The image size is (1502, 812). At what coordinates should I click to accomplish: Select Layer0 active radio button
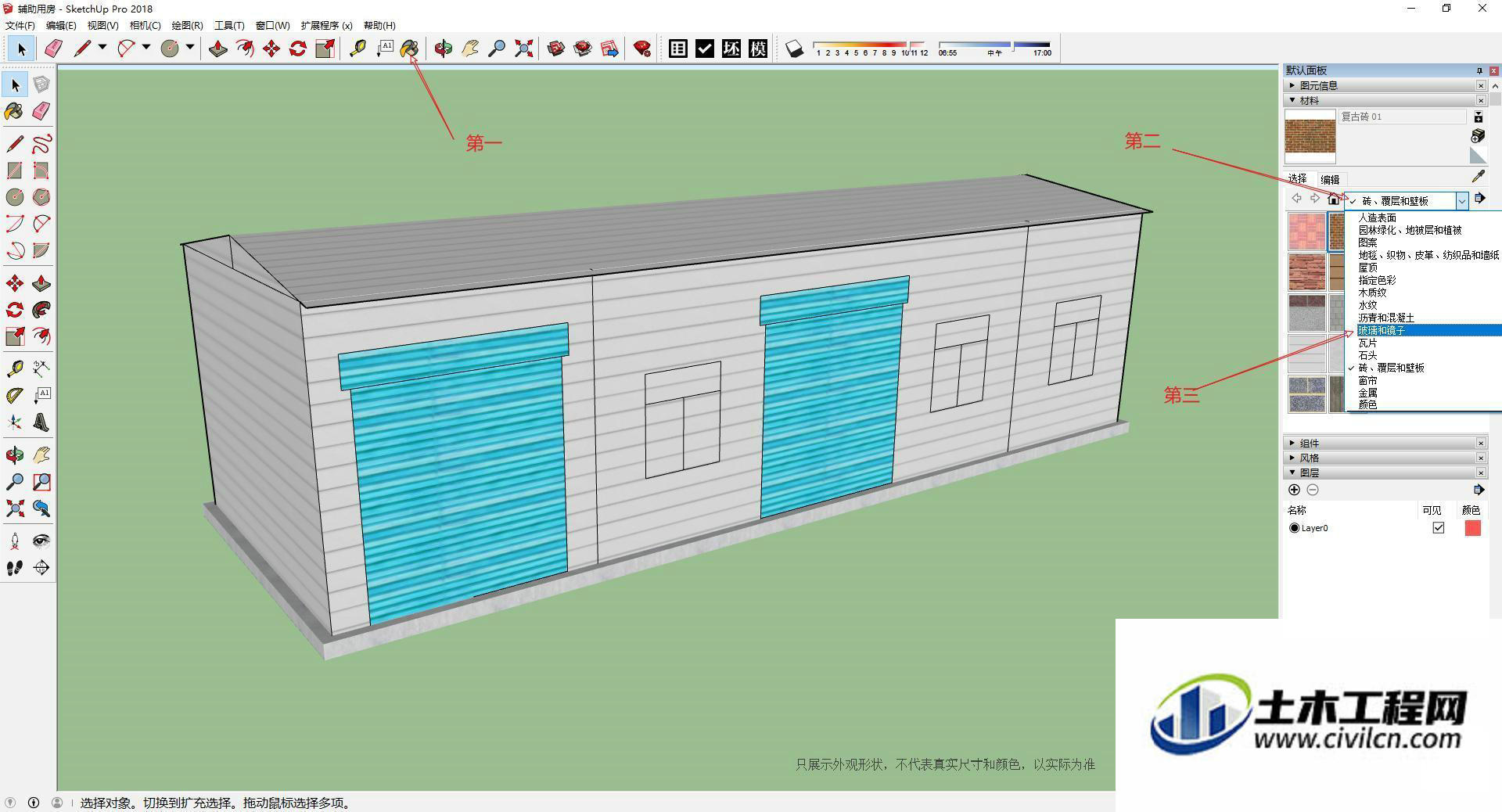[1294, 528]
